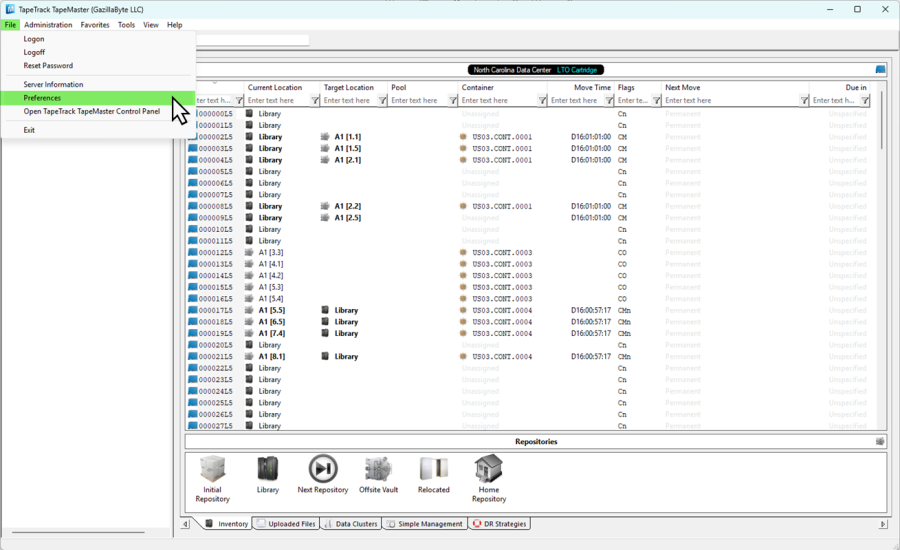Click slot icon in row 000014L5 location
This screenshot has width=900, height=550.
pyautogui.click(x=249, y=276)
